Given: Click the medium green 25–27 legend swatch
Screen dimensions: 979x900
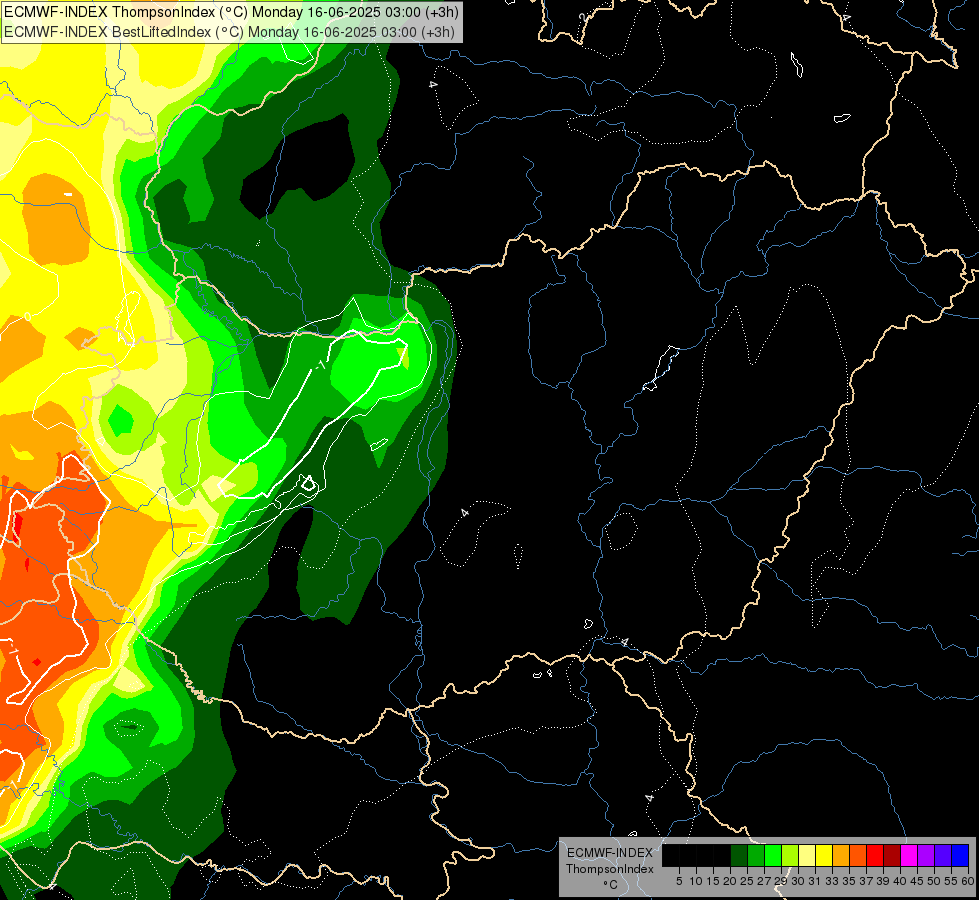Looking at the screenshot, I should click(756, 855).
